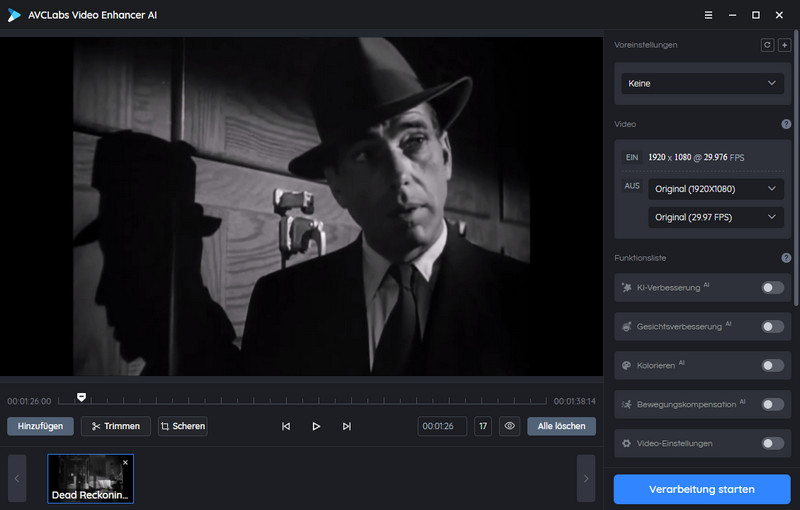Go to previous clips with left arrow
The height and width of the screenshot is (510, 800).
pos(17,478)
